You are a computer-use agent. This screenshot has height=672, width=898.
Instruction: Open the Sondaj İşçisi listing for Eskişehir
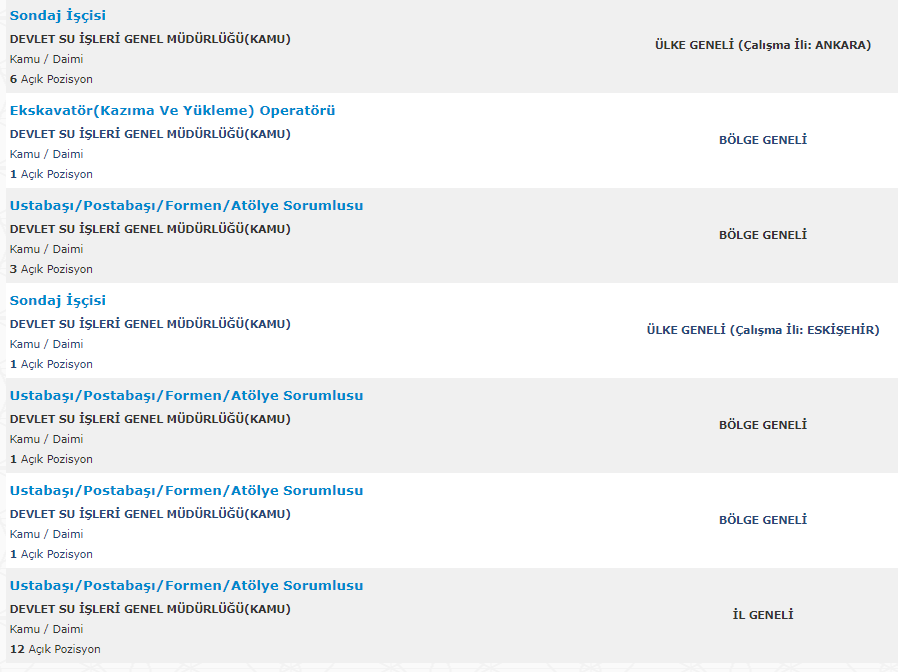point(58,301)
